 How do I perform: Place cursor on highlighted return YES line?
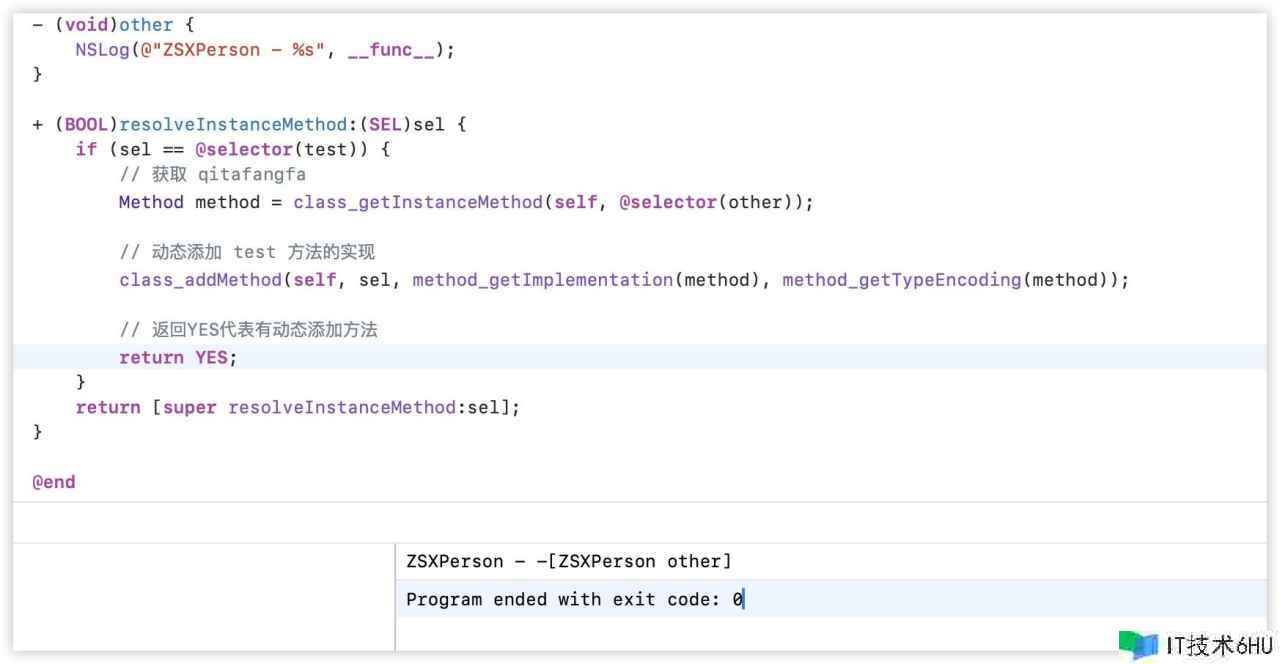[177, 358]
